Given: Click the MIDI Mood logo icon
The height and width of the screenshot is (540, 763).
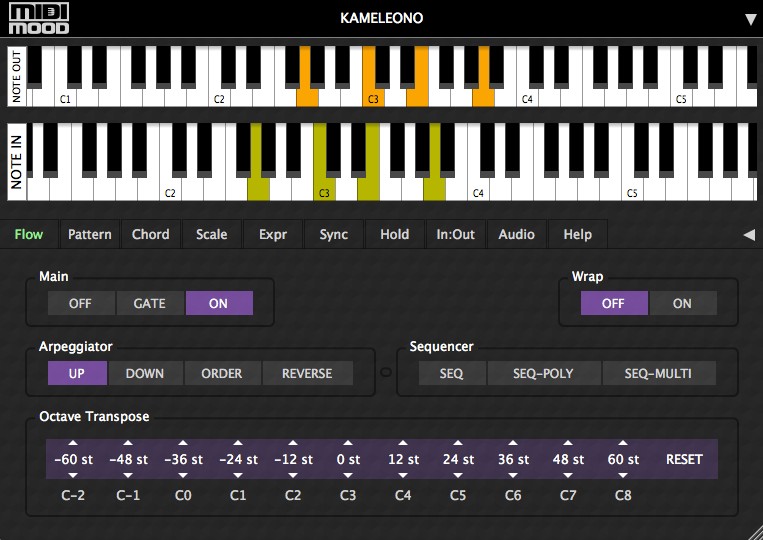Looking at the screenshot, I should [36, 20].
